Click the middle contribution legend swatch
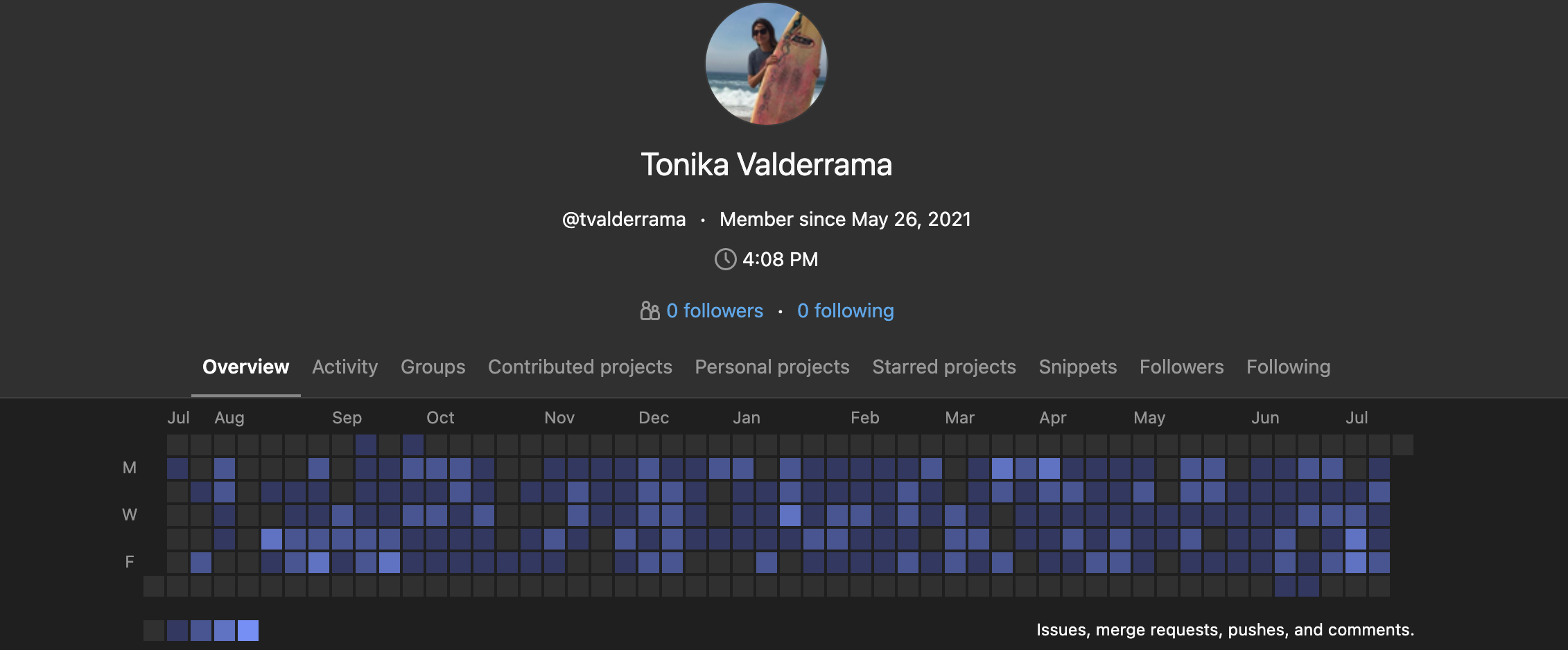 click(x=201, y=631)
